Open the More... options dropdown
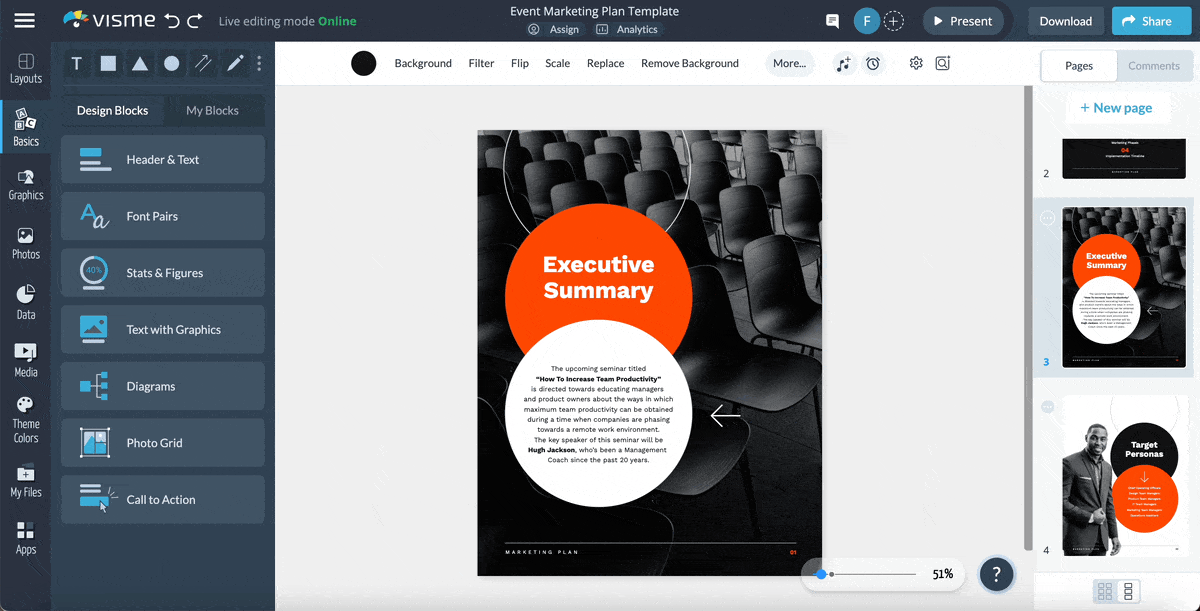Viewport: 1200px width, 611px height. [x=789, y=63]
